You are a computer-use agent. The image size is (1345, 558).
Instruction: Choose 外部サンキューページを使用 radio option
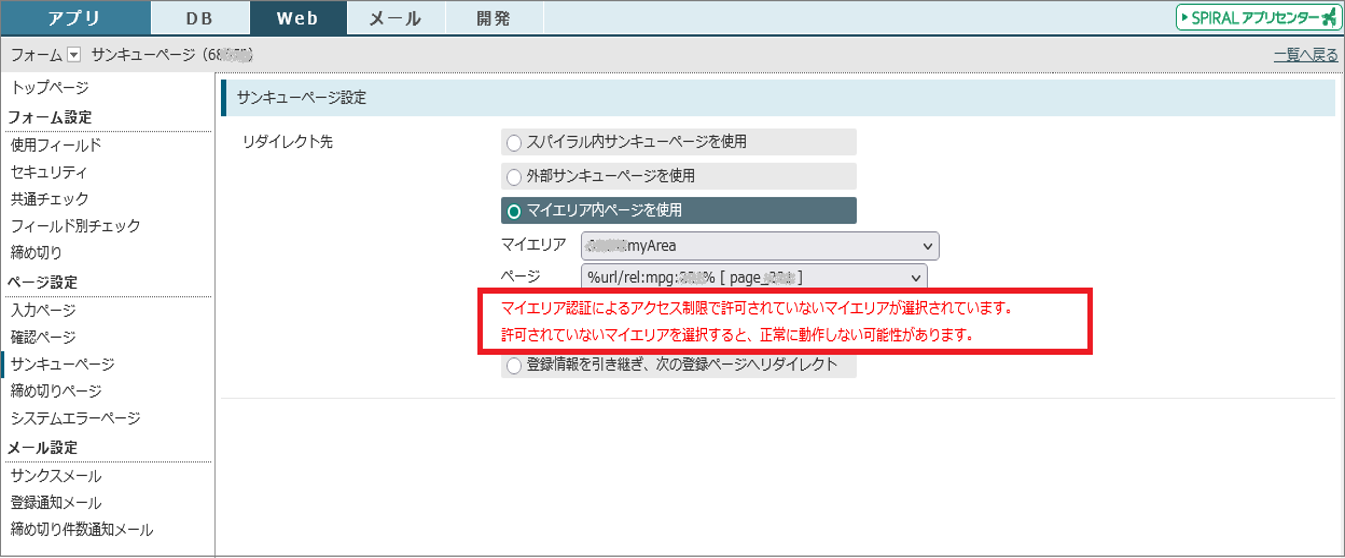514,177
